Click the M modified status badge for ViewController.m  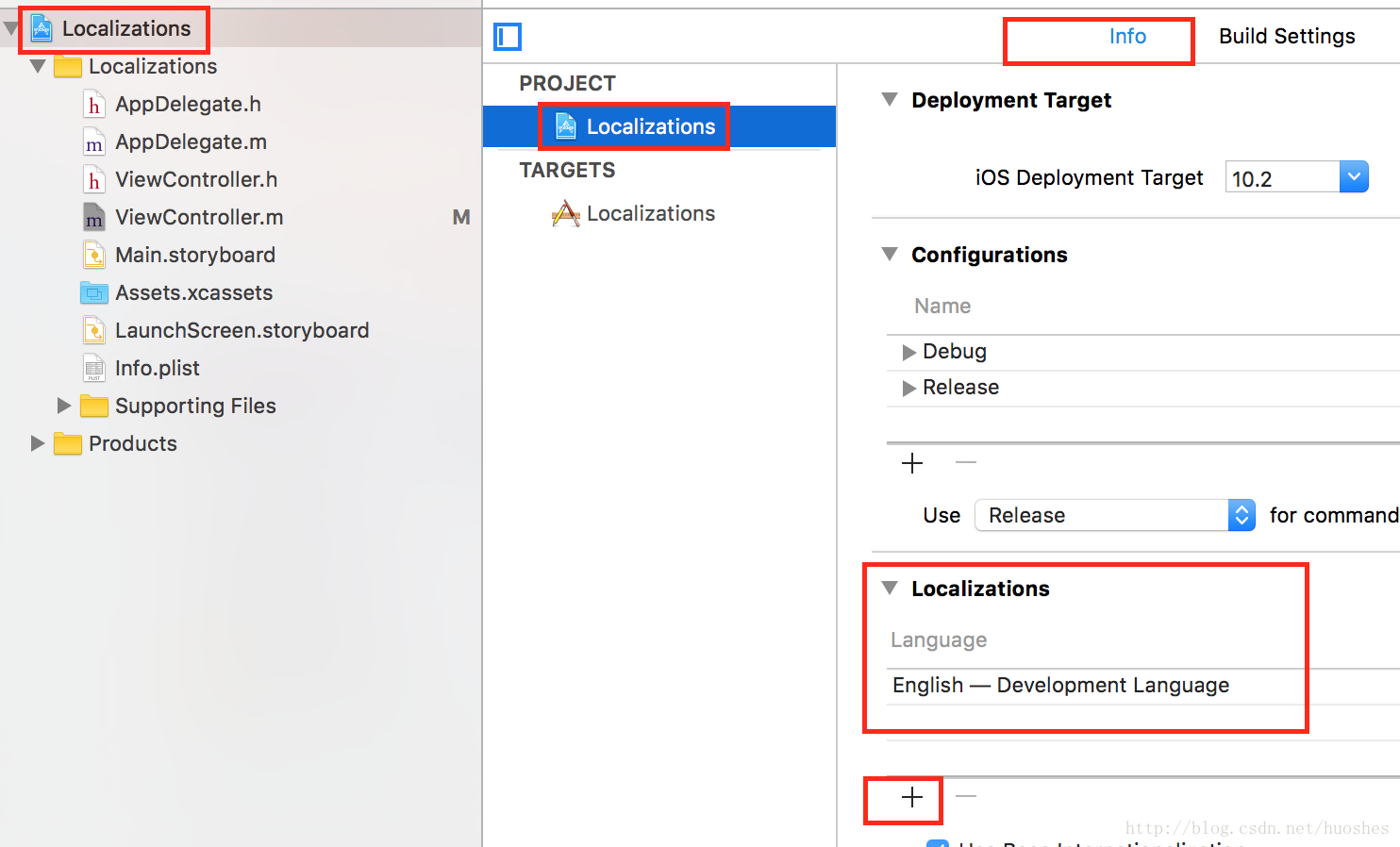[x=461, y=217]
